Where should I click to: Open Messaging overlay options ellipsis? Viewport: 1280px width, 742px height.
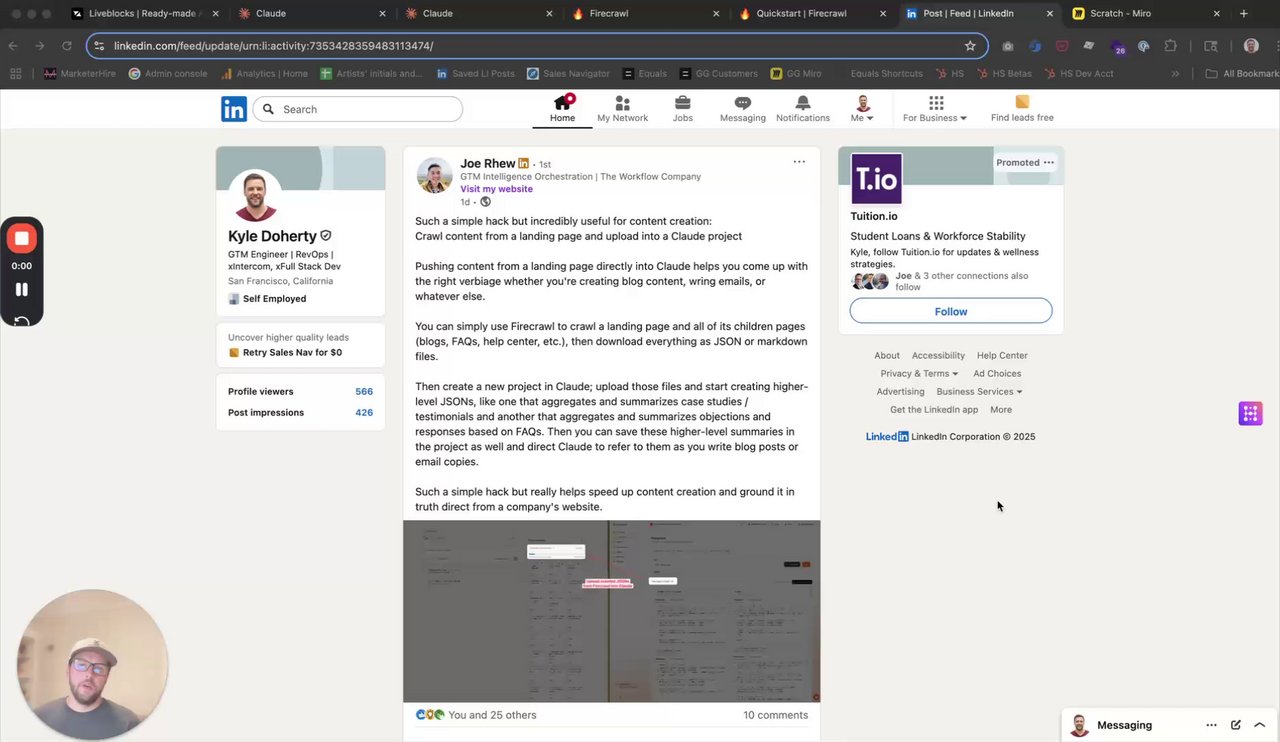click(x=1211, y=725)
